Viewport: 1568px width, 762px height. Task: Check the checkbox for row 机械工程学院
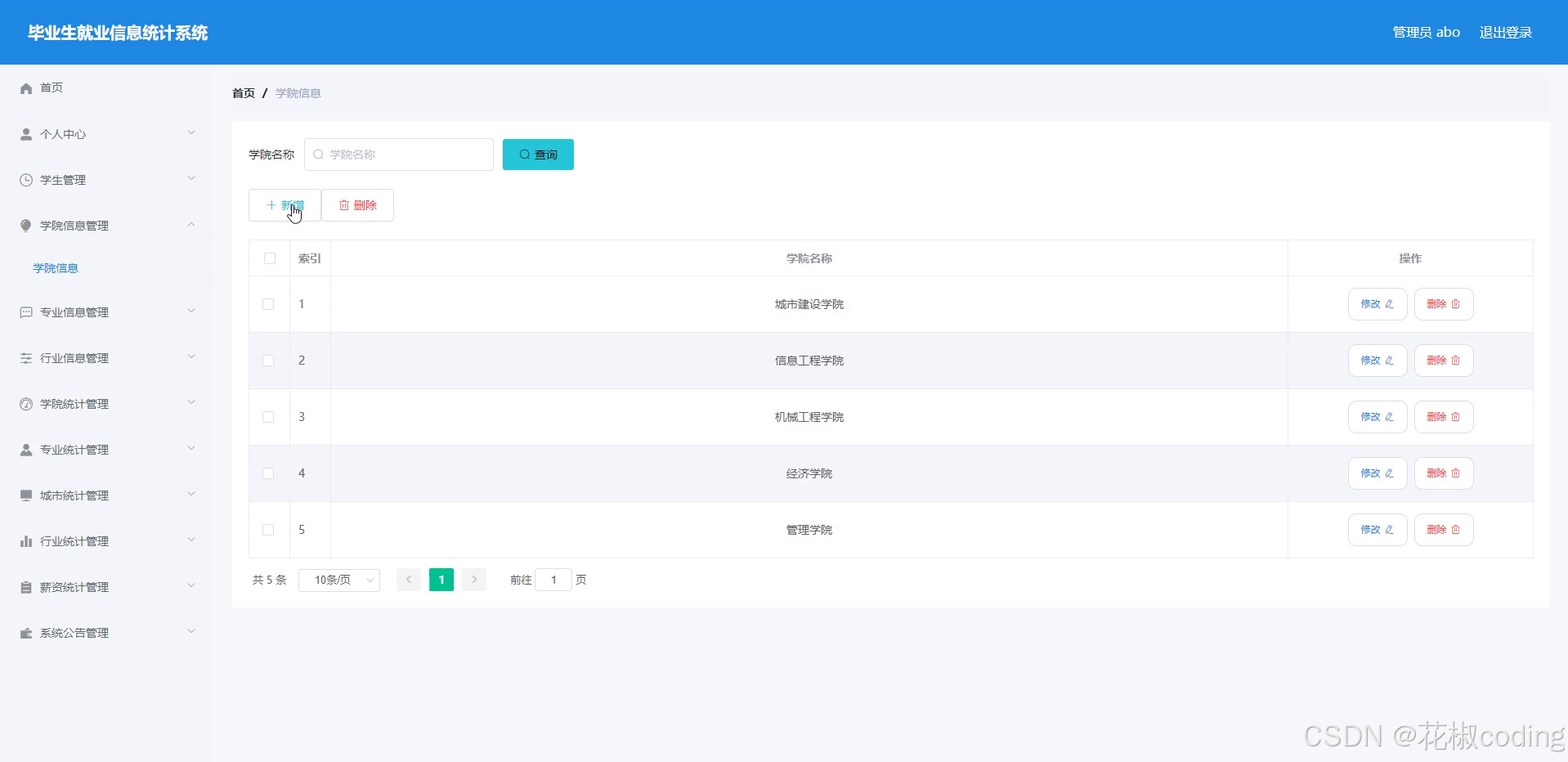point(268,417)
